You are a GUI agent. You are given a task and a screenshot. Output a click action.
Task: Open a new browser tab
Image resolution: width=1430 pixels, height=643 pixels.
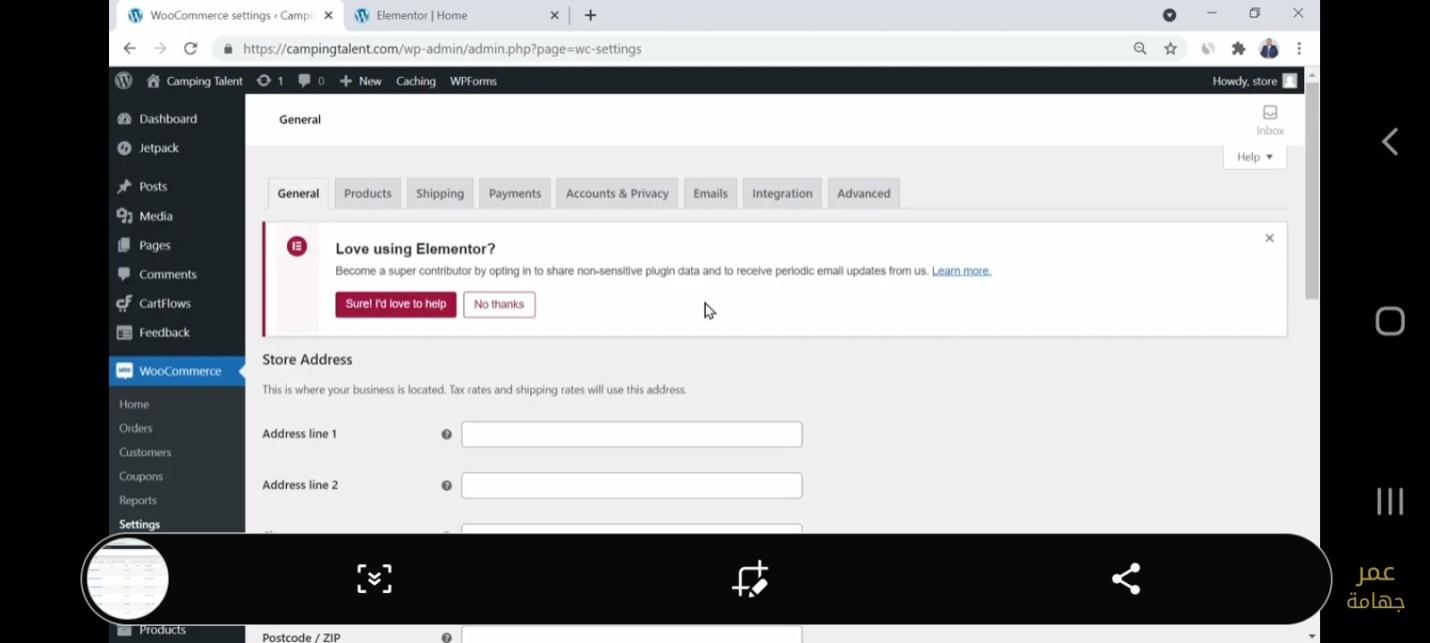(x=590, y=15)
